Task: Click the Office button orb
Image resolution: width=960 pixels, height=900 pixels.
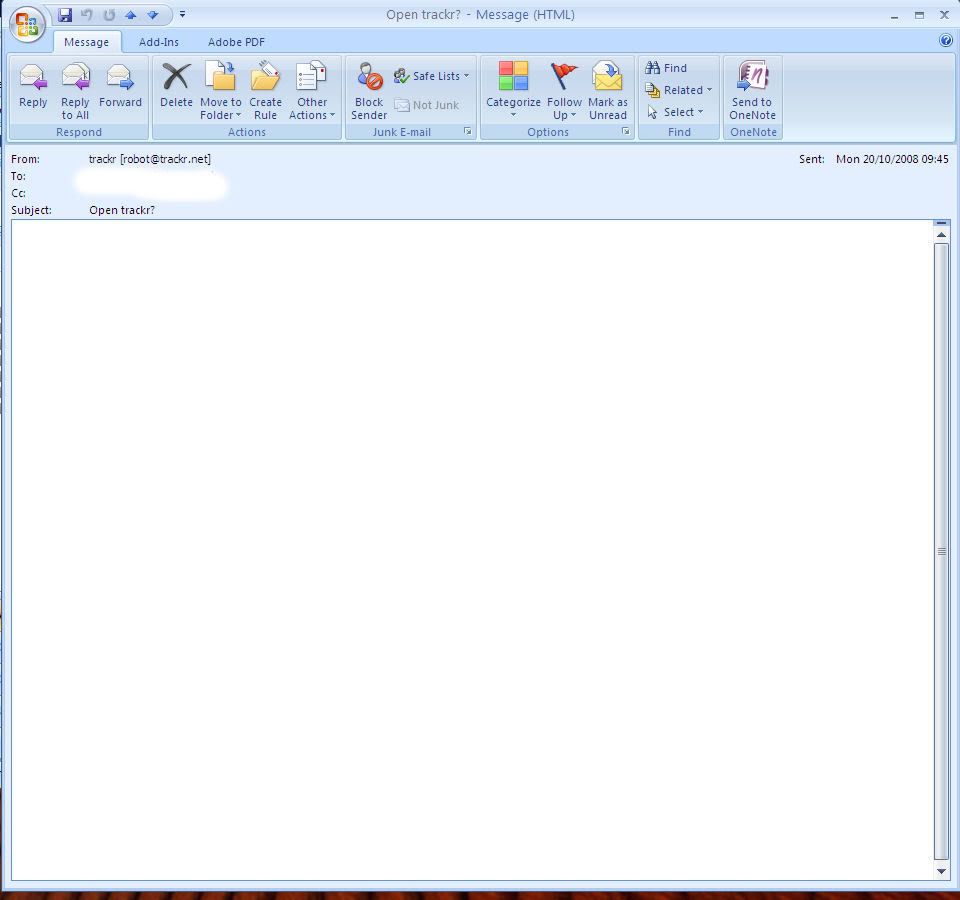Action: click(27, 24)
